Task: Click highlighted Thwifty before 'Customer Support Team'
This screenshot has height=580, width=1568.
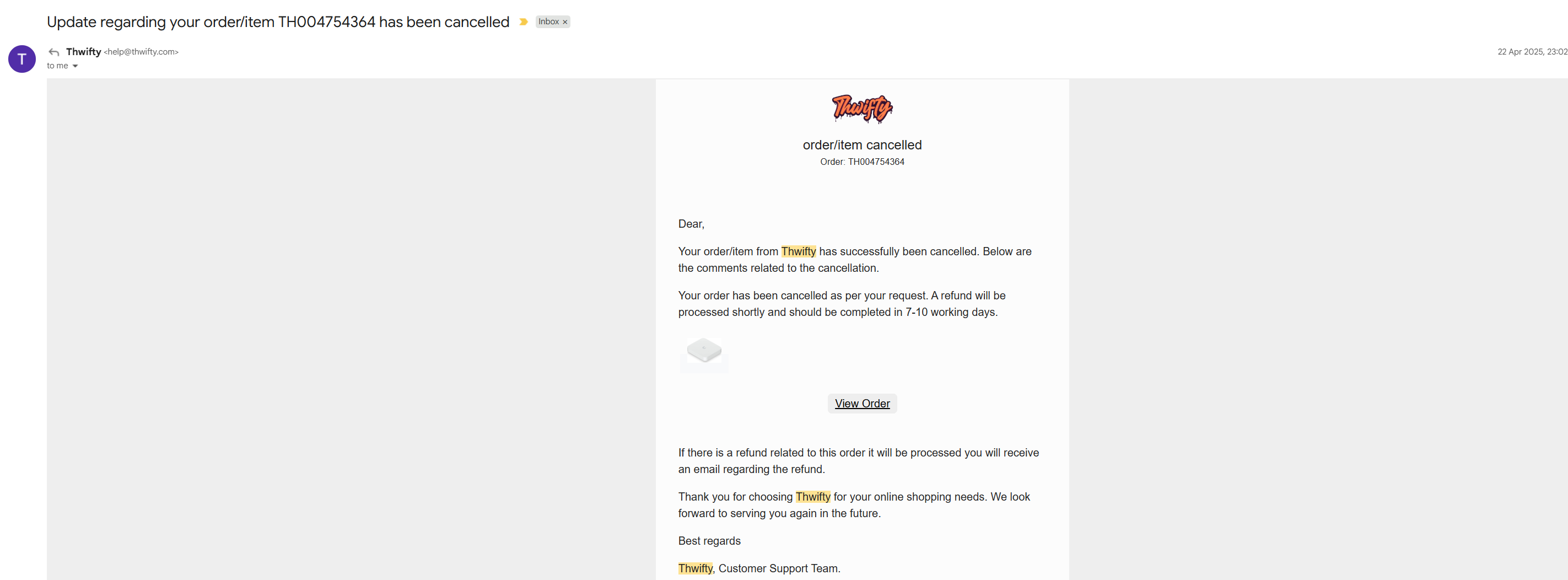Action: [x=694, y=568]
